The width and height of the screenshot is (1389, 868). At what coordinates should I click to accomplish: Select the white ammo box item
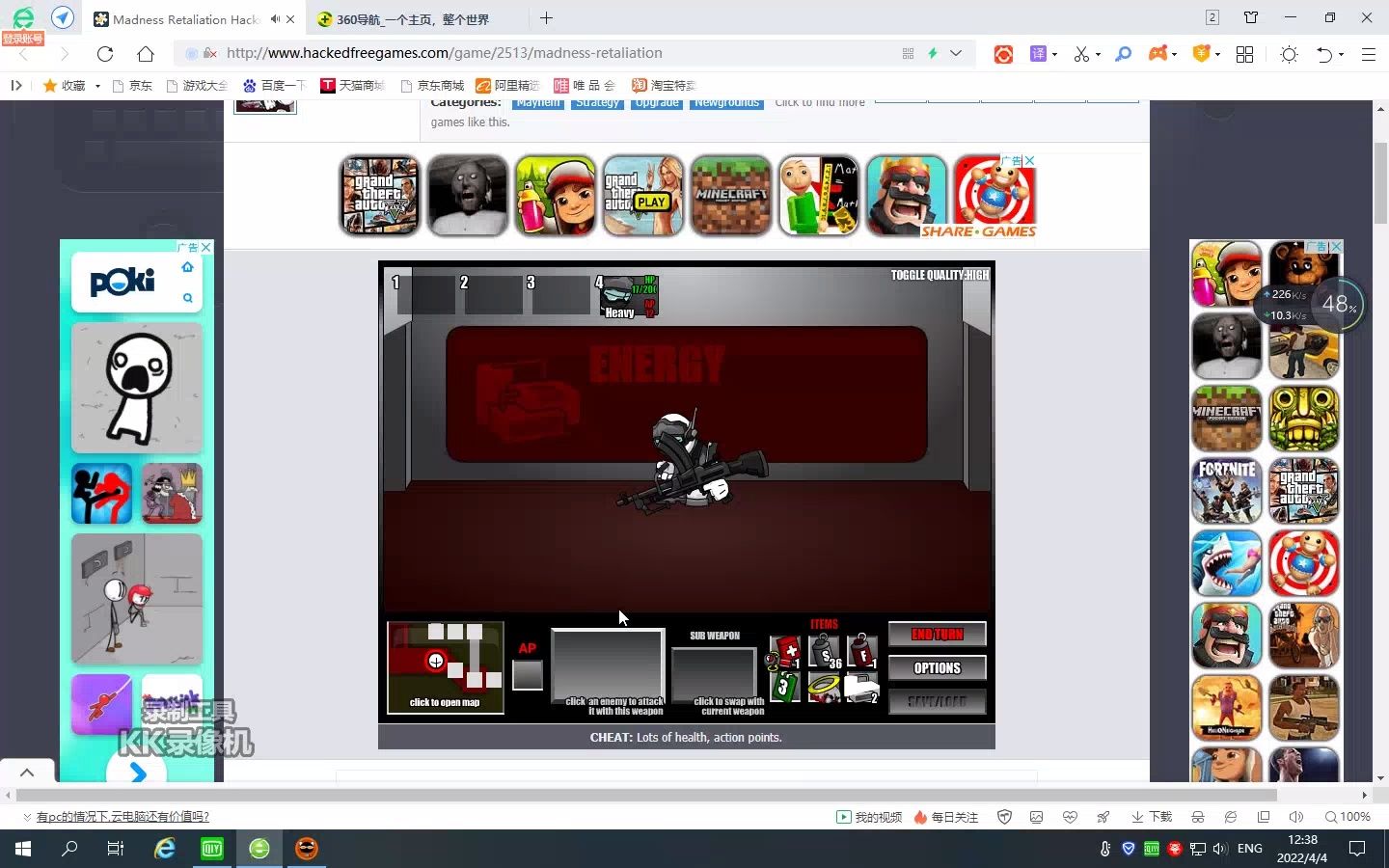(x=861, y=687)
